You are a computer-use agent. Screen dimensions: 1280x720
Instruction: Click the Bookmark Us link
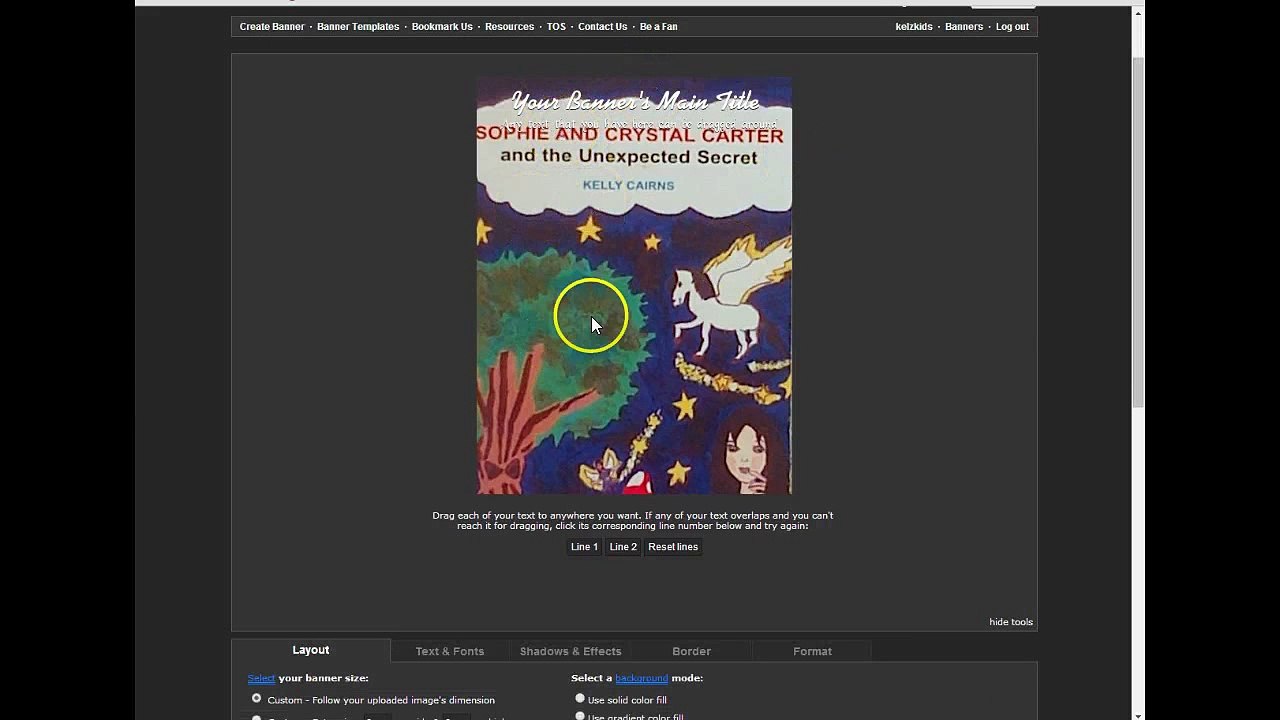tap(442, 27)
